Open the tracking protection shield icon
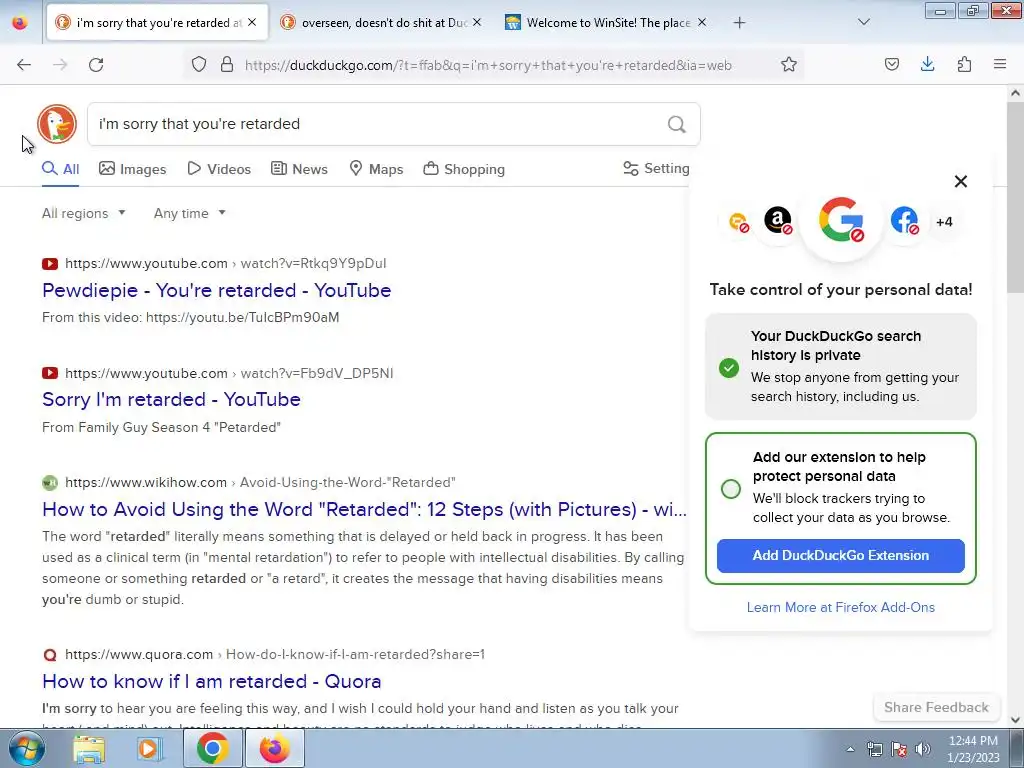The width and height of the screenshot is (1024, 768). point(199,65)
